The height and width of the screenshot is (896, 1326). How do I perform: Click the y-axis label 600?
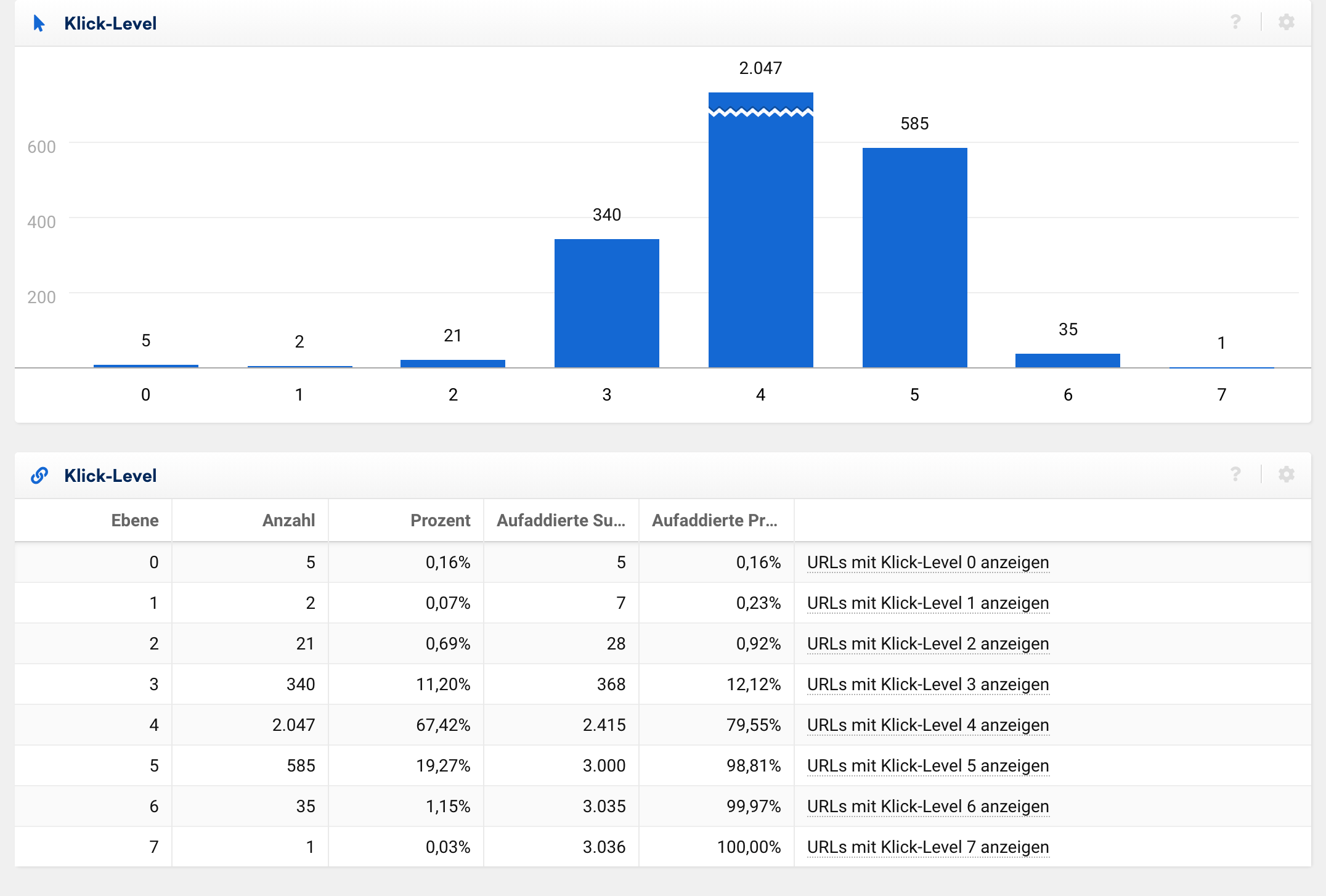[x=41, y=147]
